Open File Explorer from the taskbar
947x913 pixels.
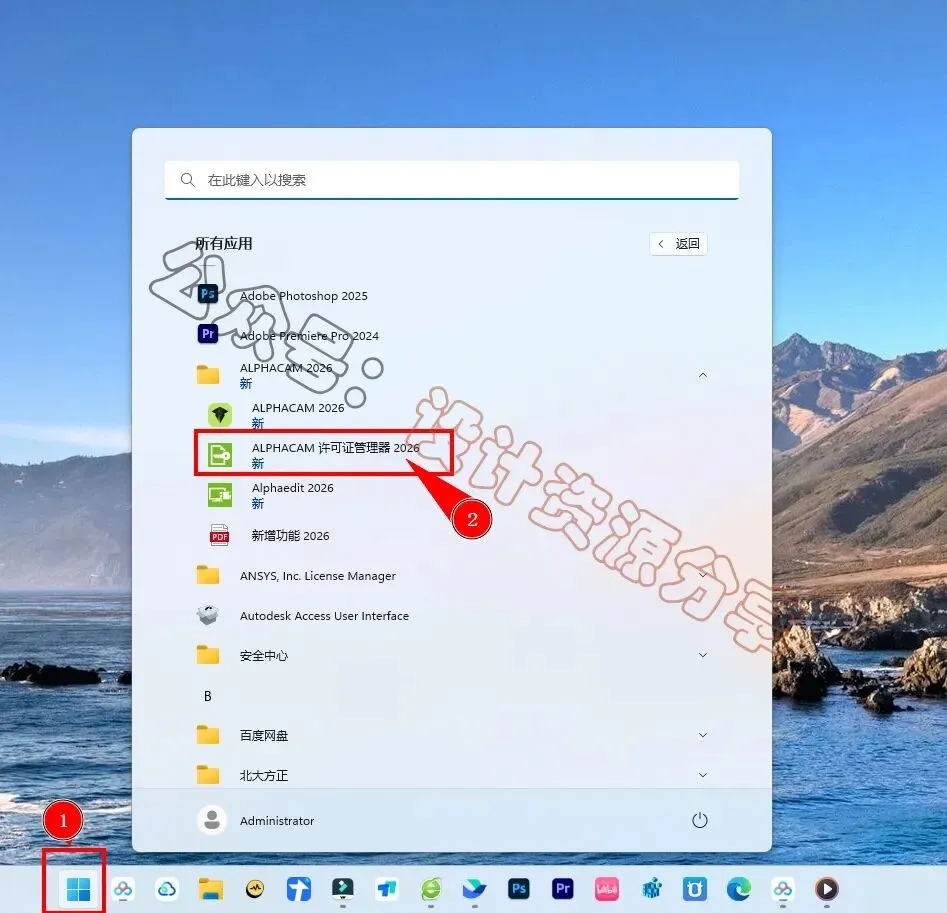pyautogui.click(x=211, y=889)
